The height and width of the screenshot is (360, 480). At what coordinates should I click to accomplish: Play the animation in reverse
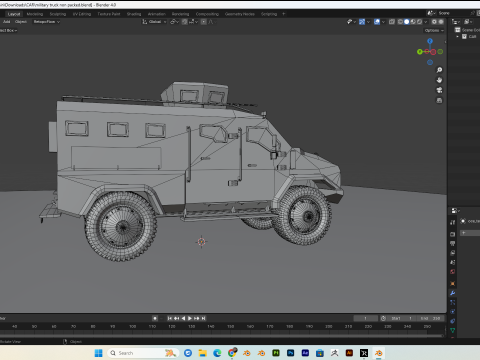point(183,318)
